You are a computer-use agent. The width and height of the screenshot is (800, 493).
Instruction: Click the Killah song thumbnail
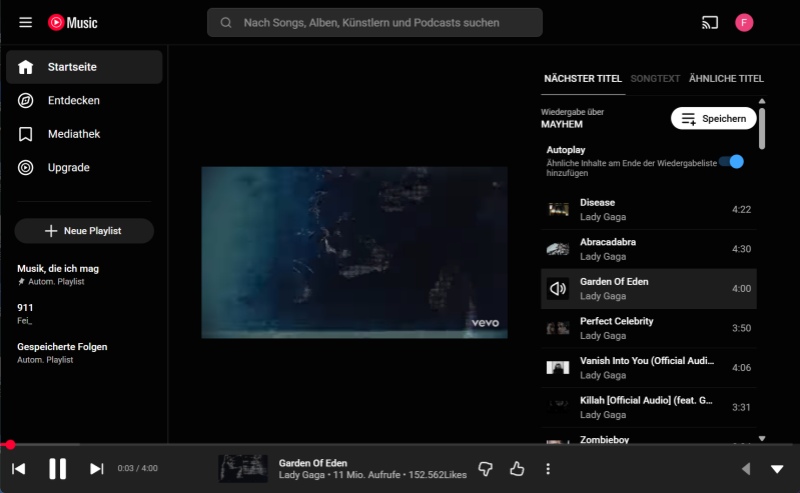pos(558,407)
